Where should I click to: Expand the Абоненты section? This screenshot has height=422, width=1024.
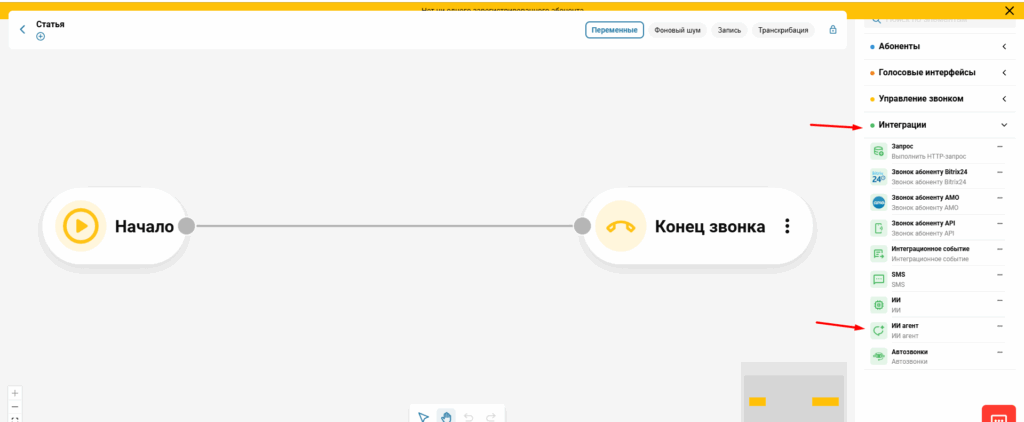1003,47
